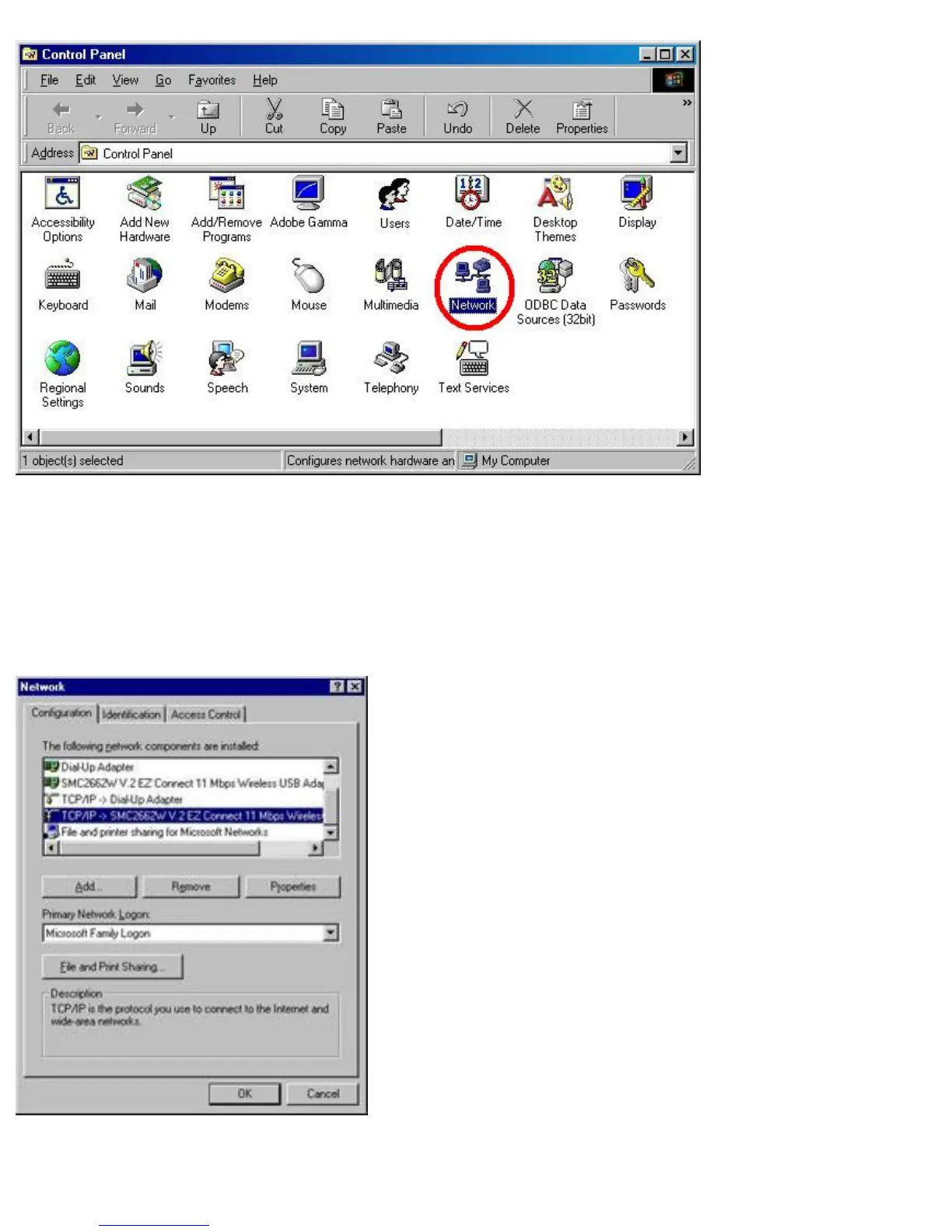Select the Multimedia icon
Screen dimensions: 952x1232
(x=390, y=285)
